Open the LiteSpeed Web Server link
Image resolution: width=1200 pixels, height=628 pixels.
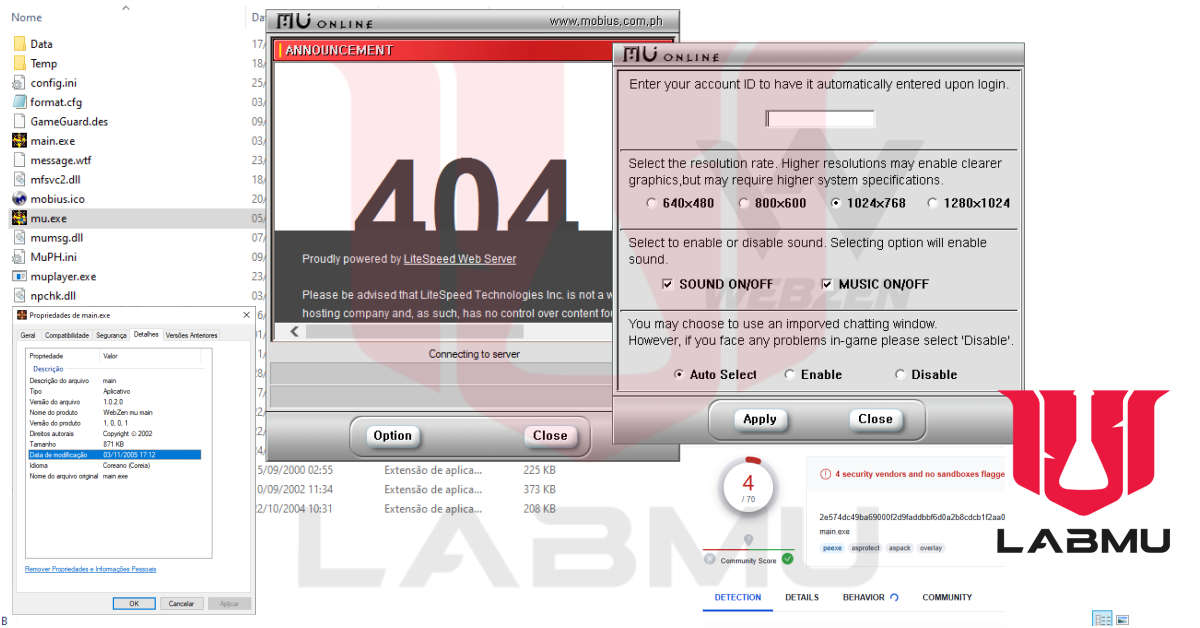460,258
